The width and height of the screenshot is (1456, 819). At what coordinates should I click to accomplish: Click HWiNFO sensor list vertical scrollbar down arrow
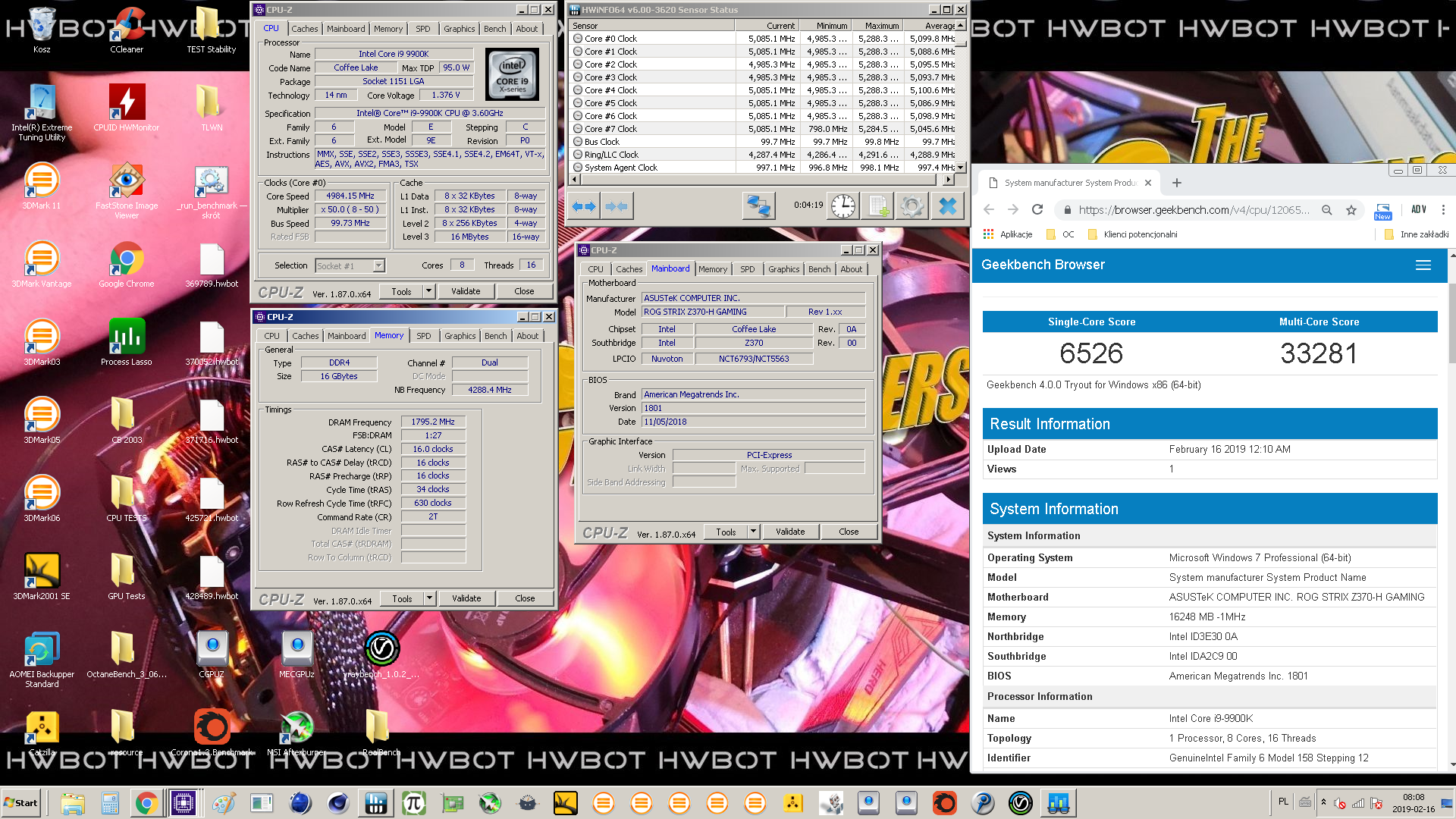click(x=961, y=168)
